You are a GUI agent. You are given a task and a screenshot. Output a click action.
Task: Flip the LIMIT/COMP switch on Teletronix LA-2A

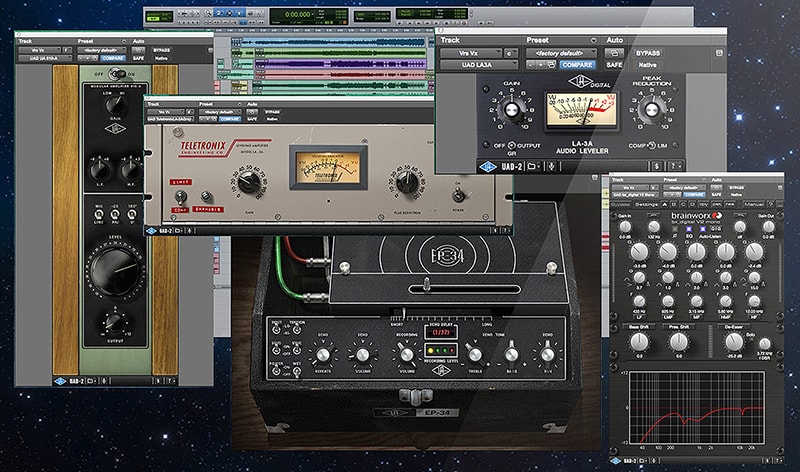[180, 196]
